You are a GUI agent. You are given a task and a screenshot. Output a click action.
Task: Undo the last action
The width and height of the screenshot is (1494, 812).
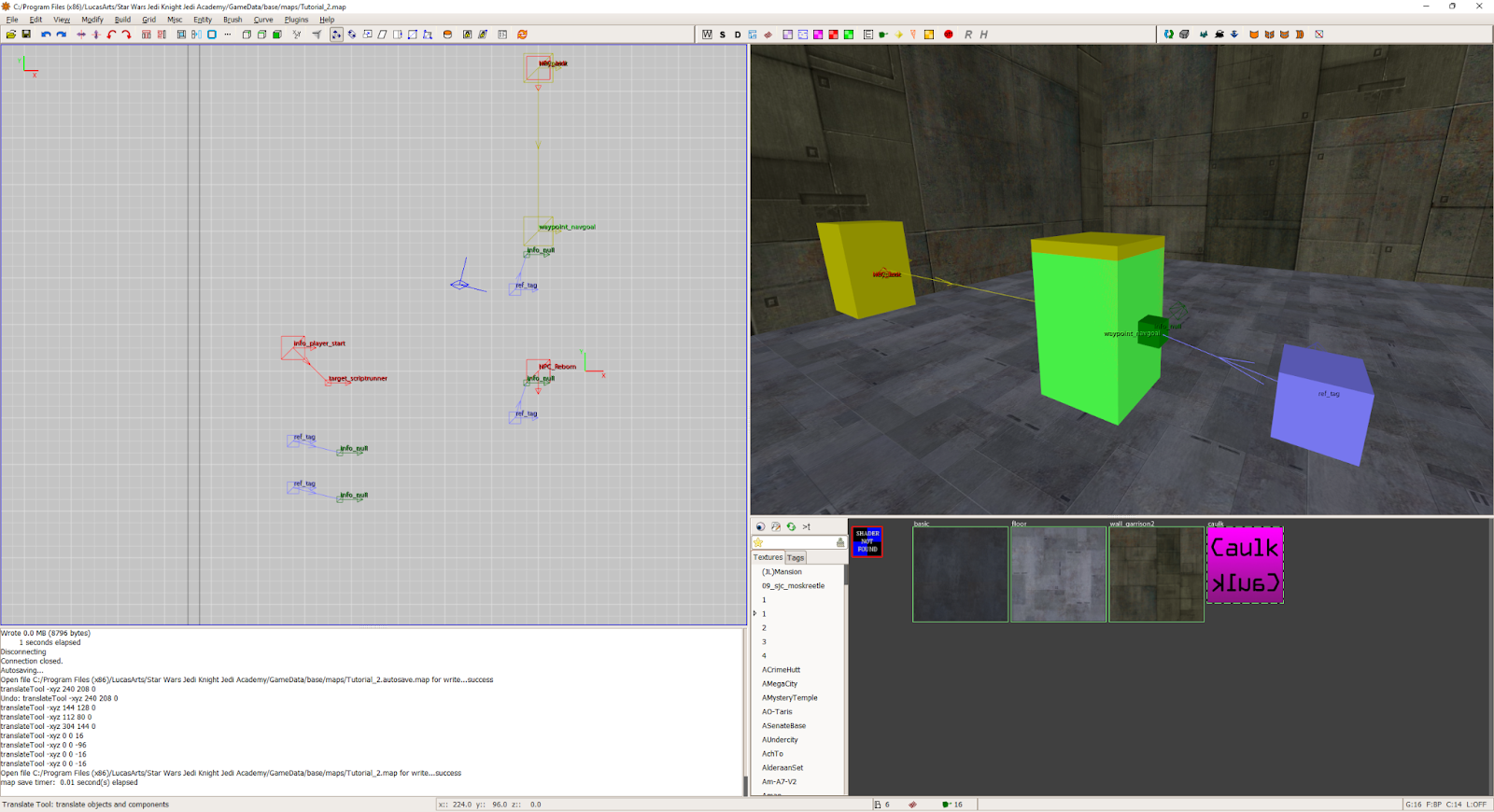pos(46,35)
